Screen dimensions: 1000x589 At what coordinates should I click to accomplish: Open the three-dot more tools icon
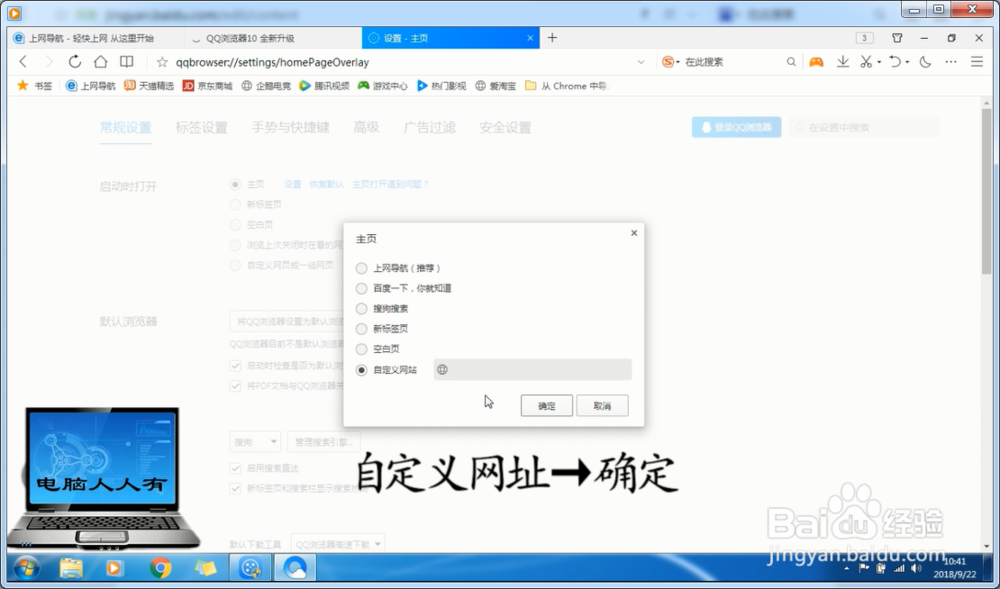(x=951, y=62)
